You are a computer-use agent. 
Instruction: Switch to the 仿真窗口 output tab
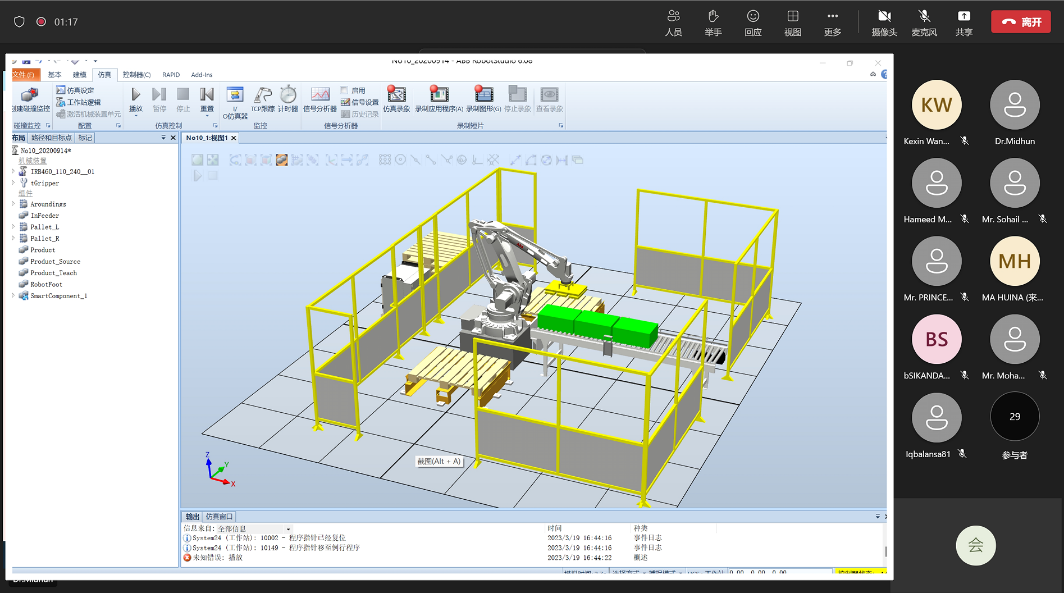click(x=219, y=516)
